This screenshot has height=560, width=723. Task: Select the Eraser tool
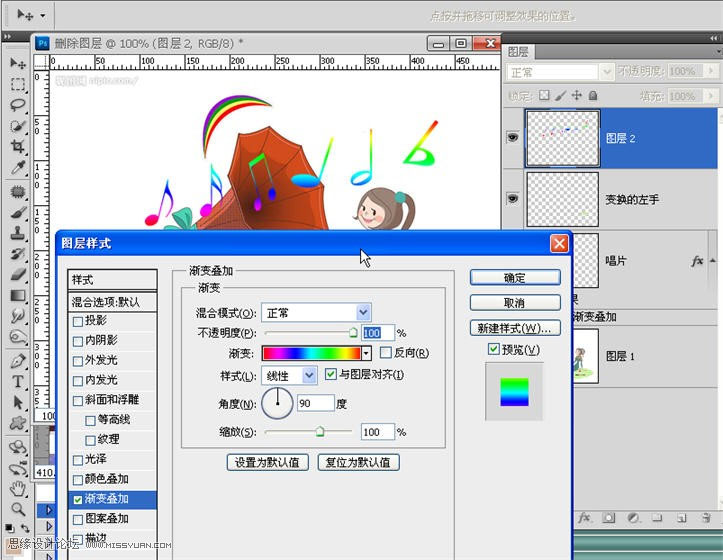18,274
